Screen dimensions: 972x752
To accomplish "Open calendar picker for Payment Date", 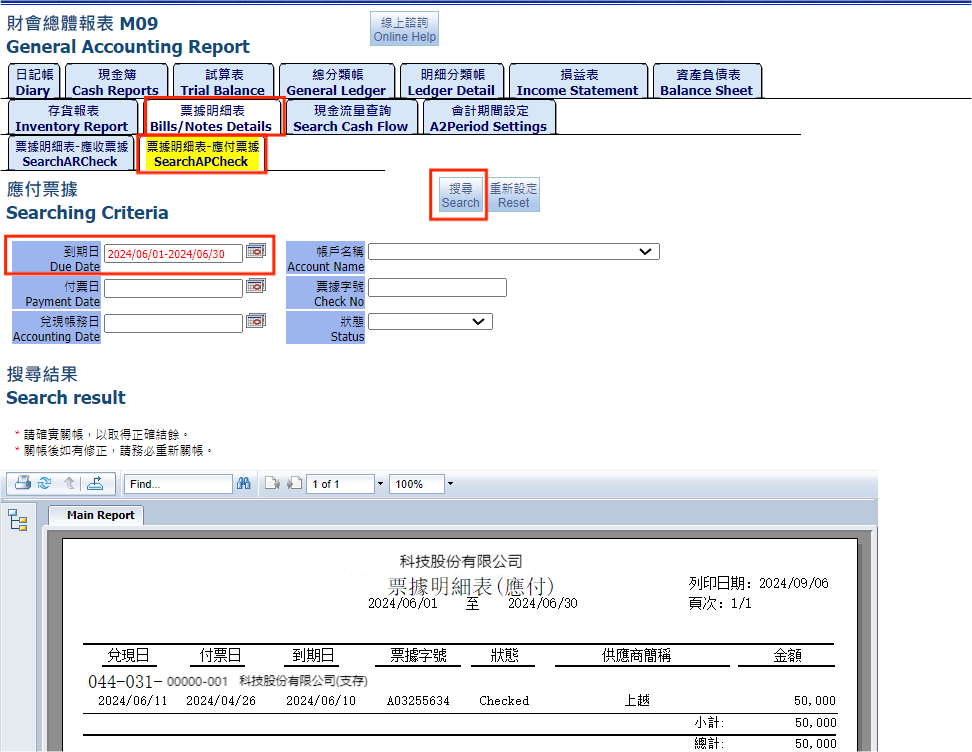I will point(256,286).
